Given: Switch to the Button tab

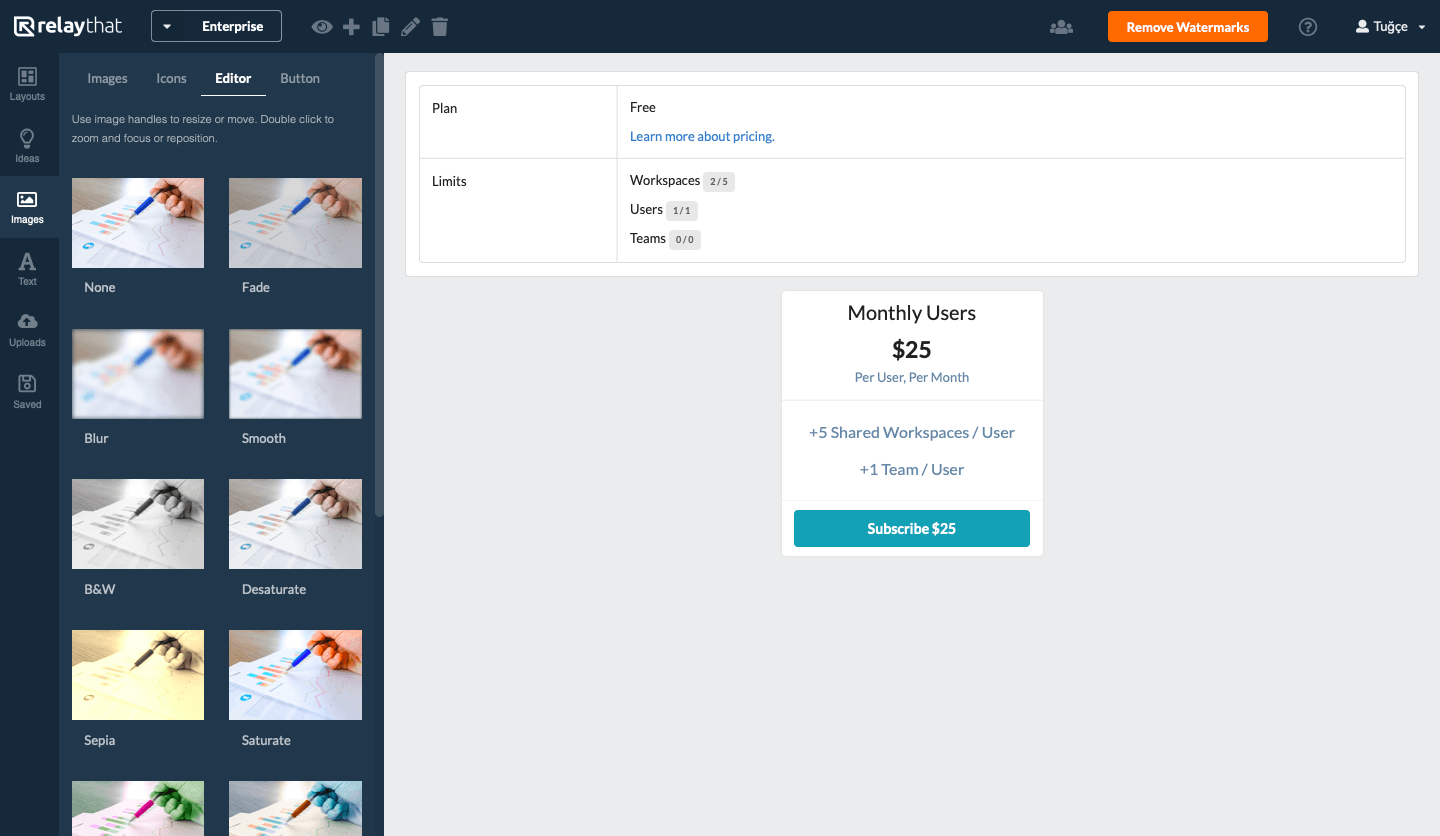Looking at the screenshot, I should (x=300, y=79).
